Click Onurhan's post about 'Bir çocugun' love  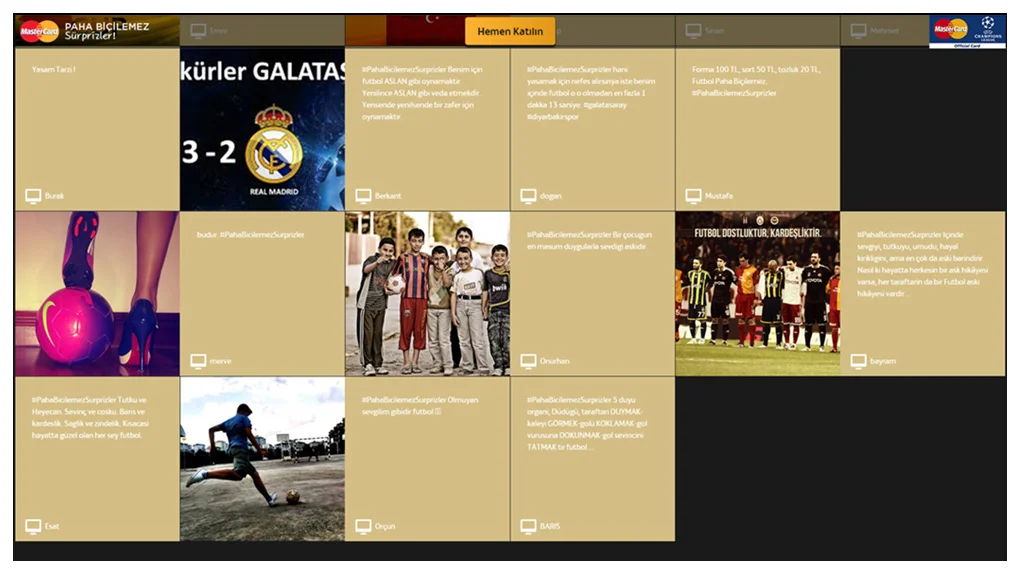pos(589,241)
